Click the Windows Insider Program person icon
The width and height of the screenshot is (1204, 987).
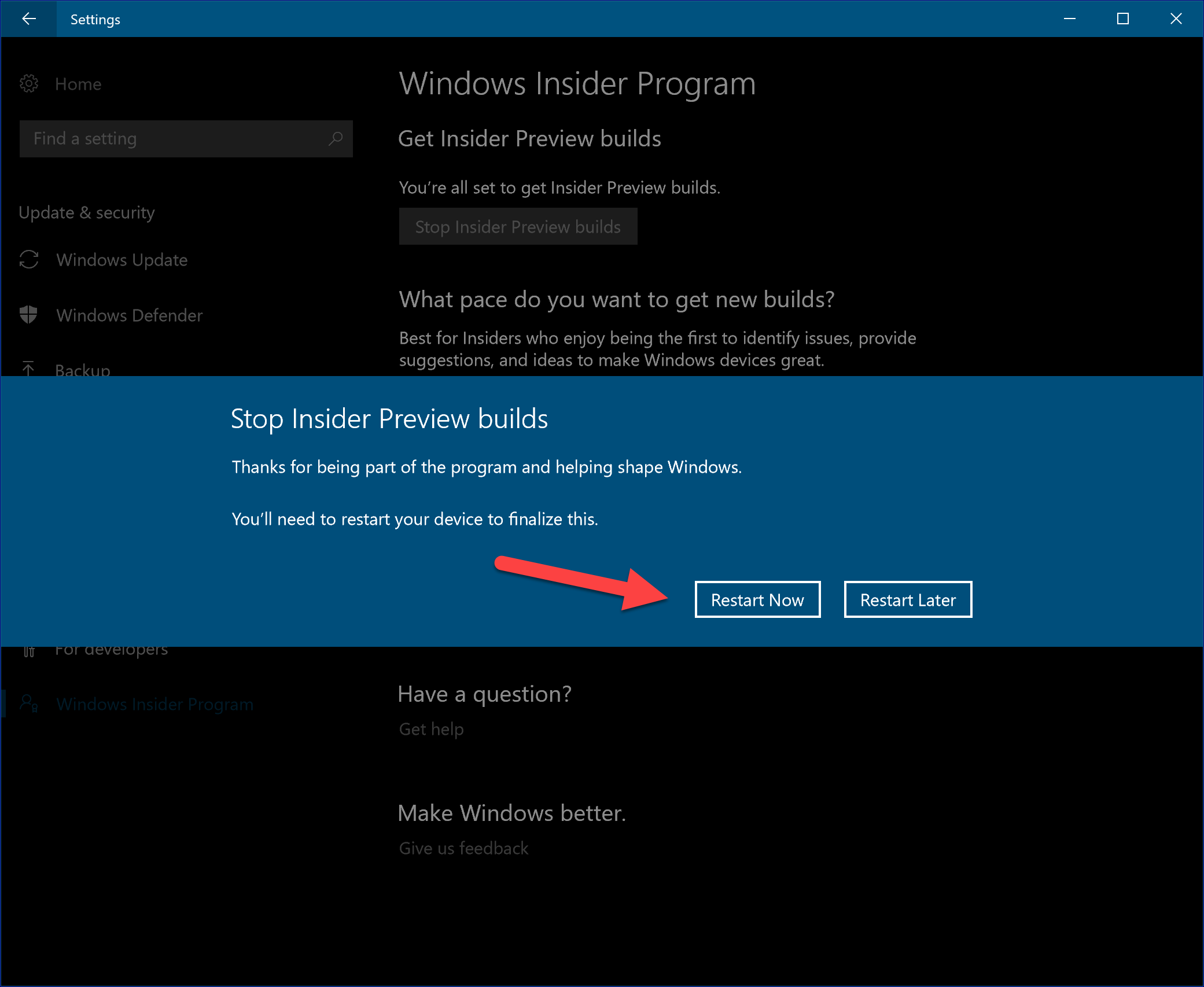tap(29, 704)
